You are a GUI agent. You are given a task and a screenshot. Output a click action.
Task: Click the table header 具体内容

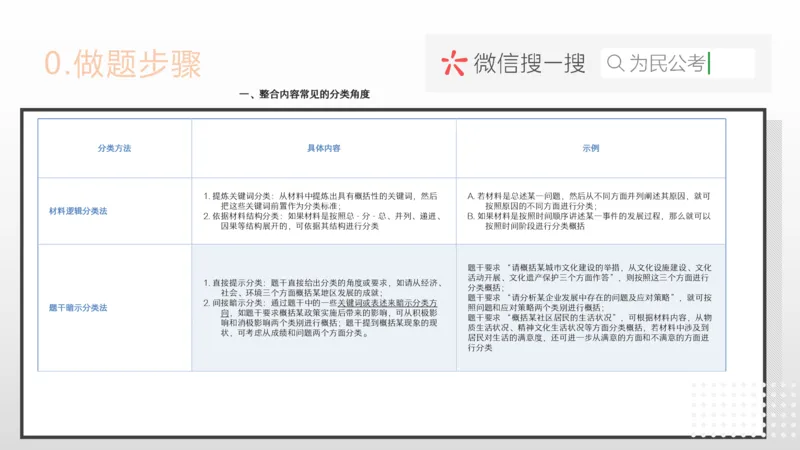(323, 148)
